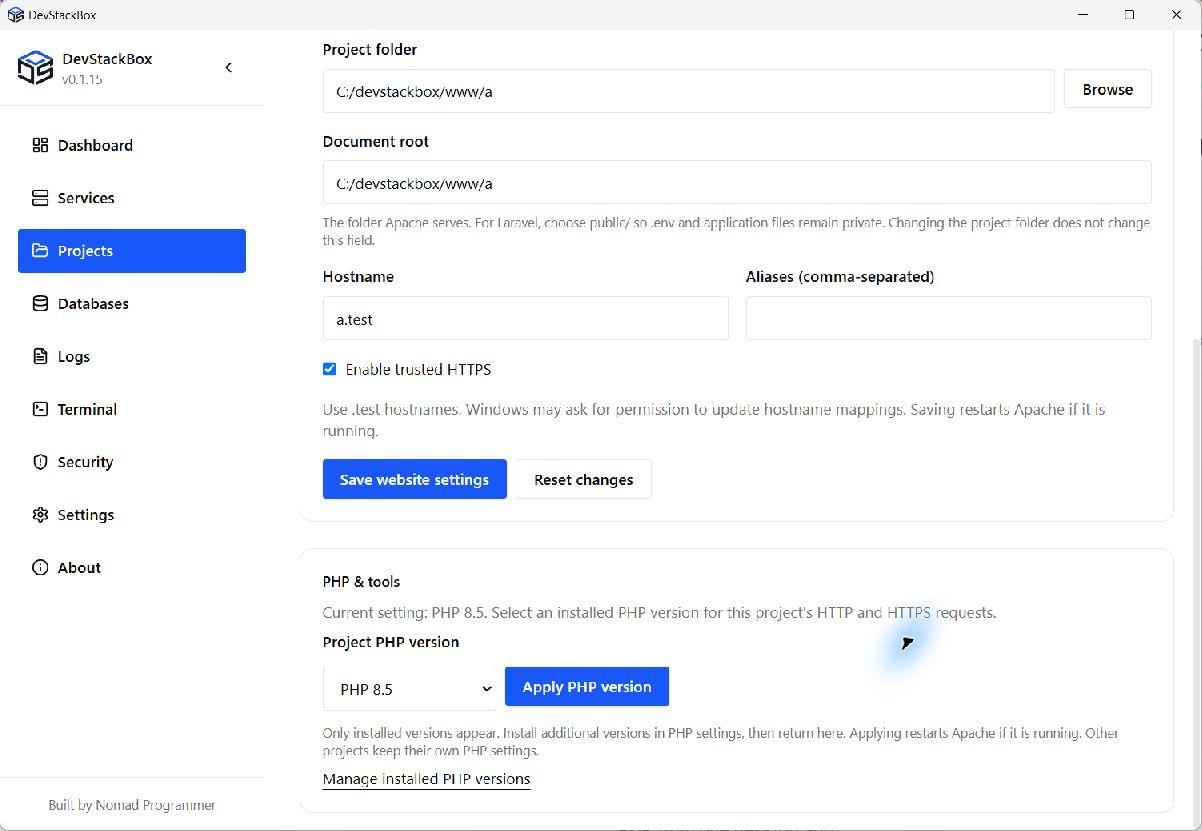This screenshot has height=831, width=1202.
Task: Click the Aliases comma-separated input field
Action: point(948,319)
